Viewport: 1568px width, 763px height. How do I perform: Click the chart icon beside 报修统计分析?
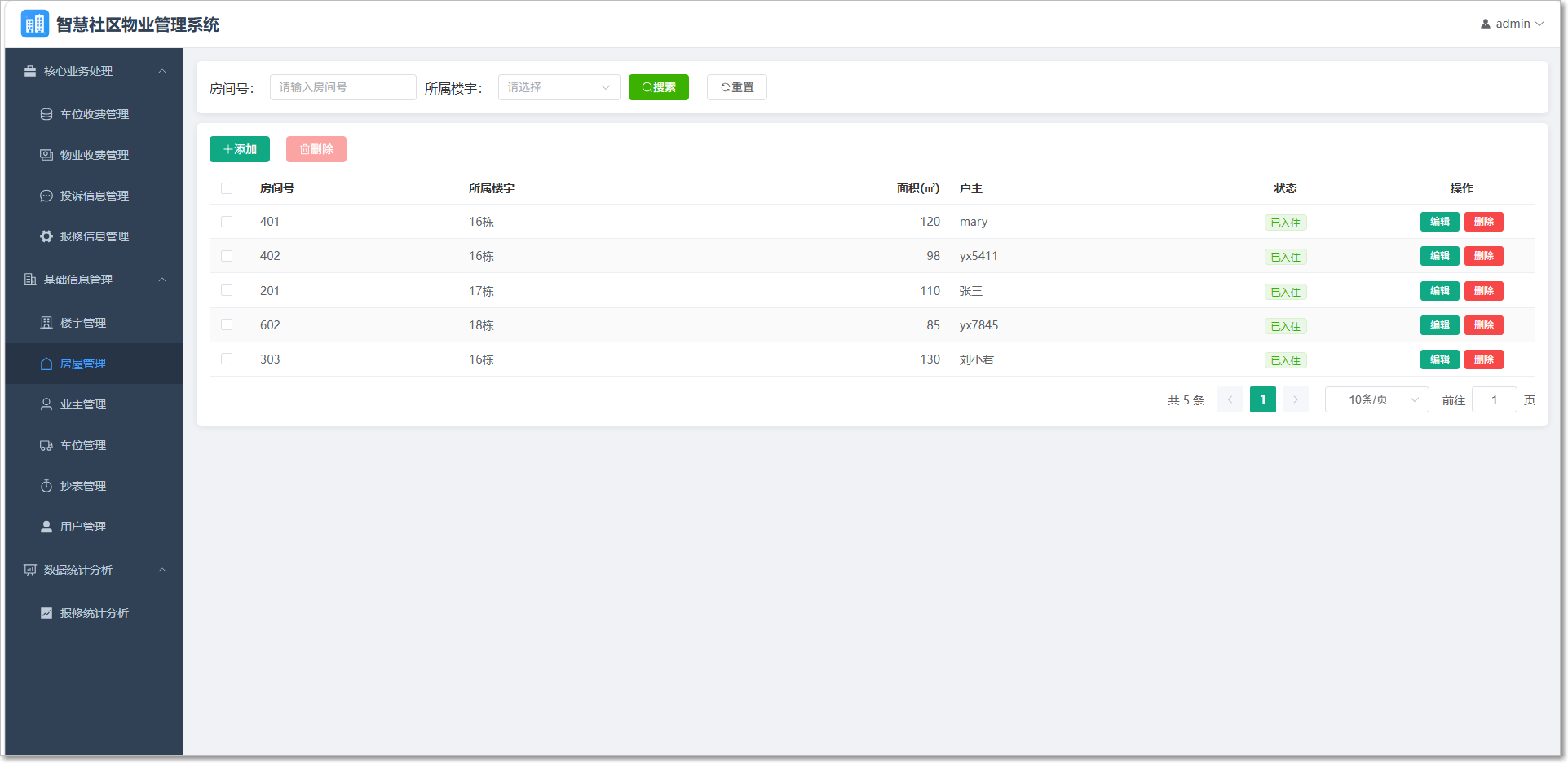coord(46,613)
